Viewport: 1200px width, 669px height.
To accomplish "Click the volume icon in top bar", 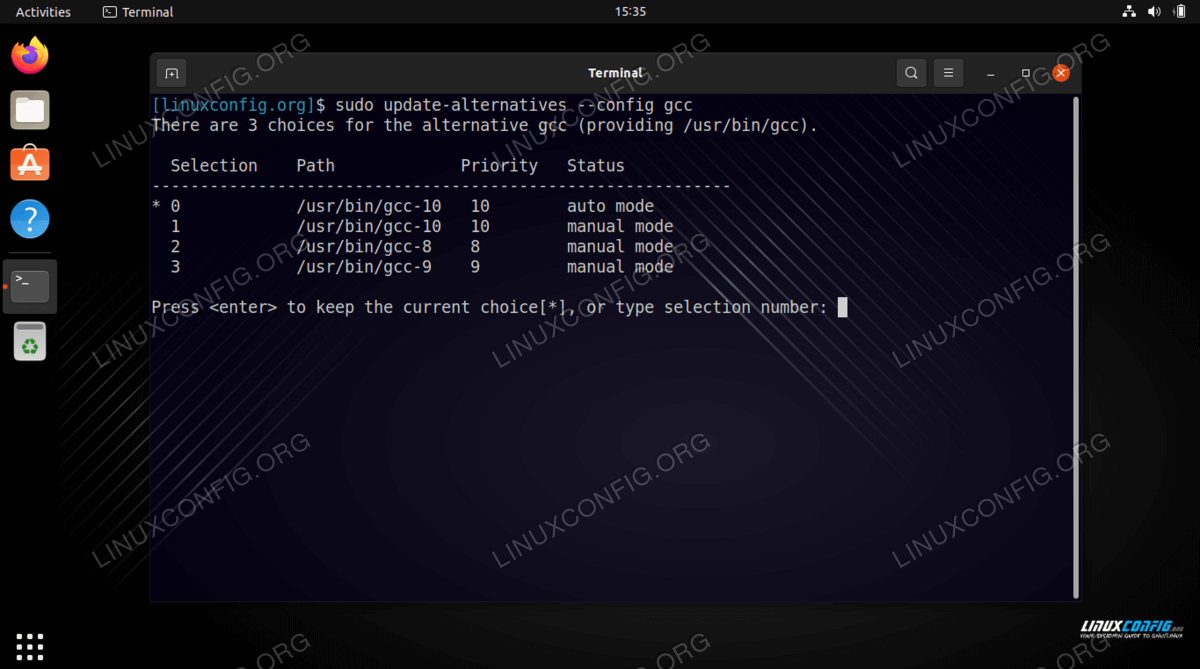I will pyautogui.click(x=1154, y=12).
